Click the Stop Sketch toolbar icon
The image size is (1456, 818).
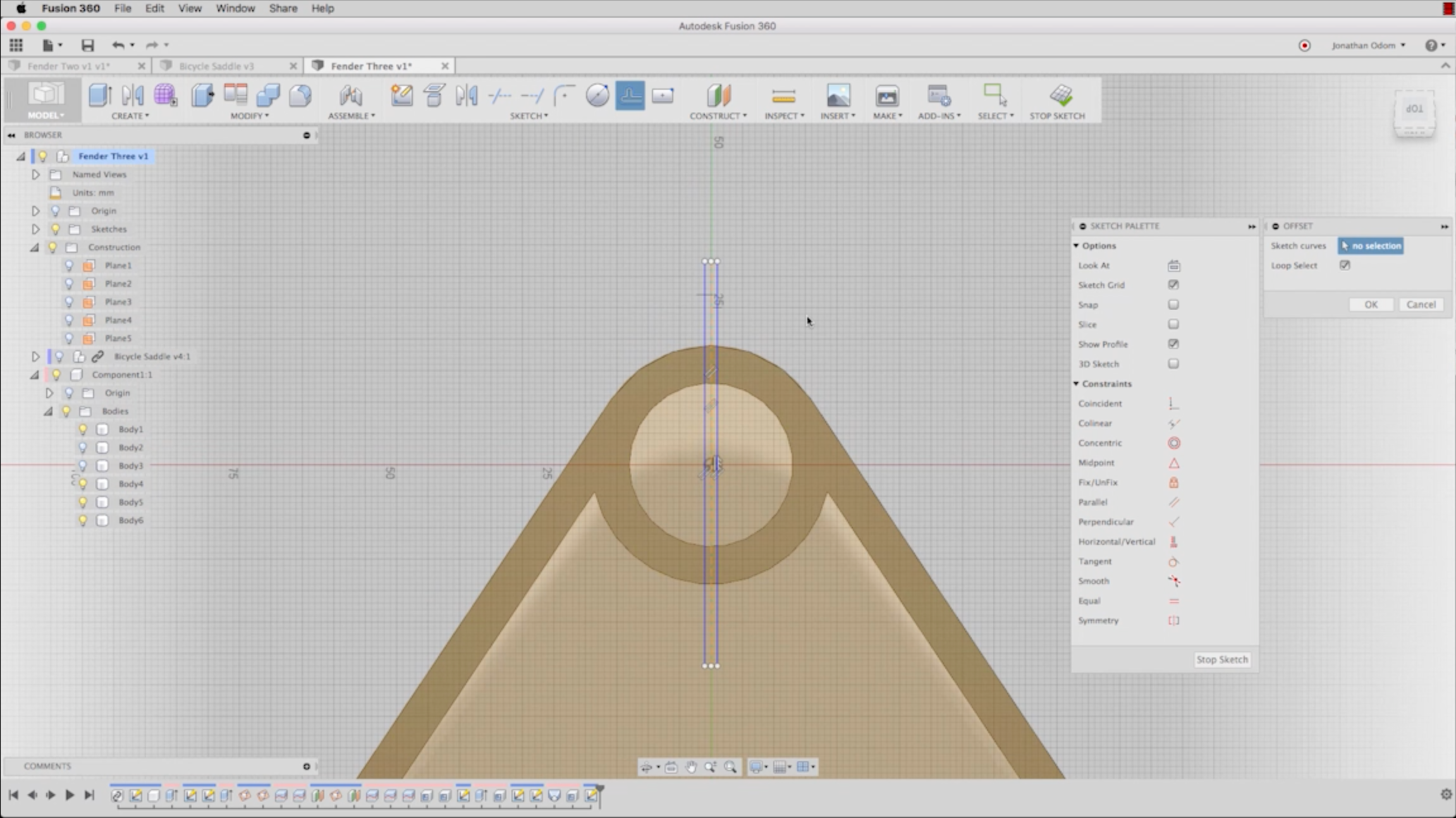[1061, 95]
